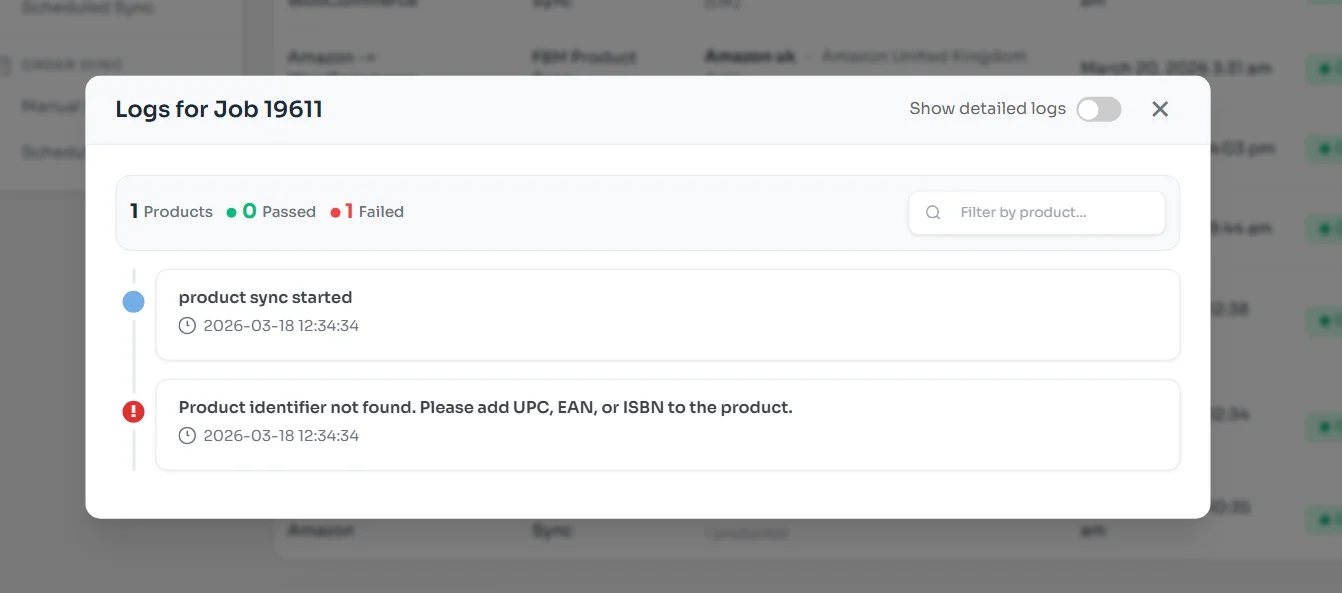Select the identifier not found error log card
This screenshot has height=593, width=1342.
[x=667, y=424]
